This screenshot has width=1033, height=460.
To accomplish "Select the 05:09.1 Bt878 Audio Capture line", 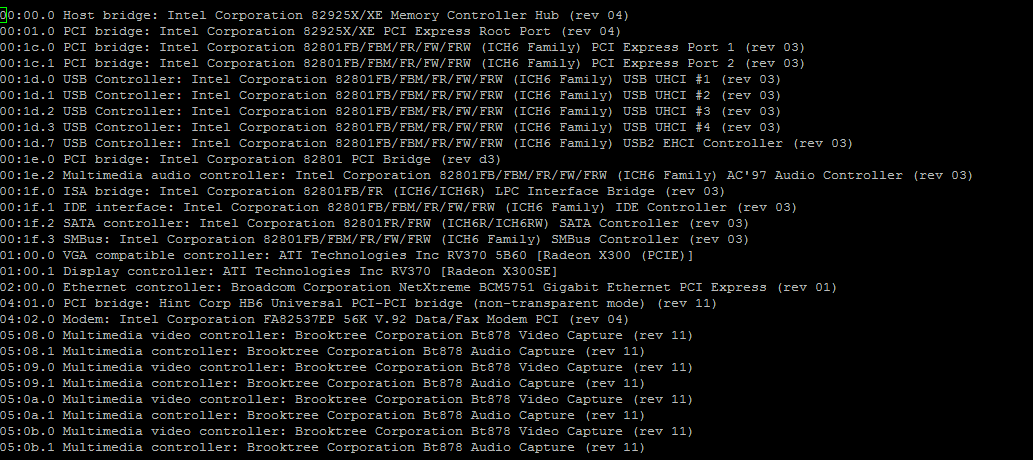I will click(x=322, y=384).
